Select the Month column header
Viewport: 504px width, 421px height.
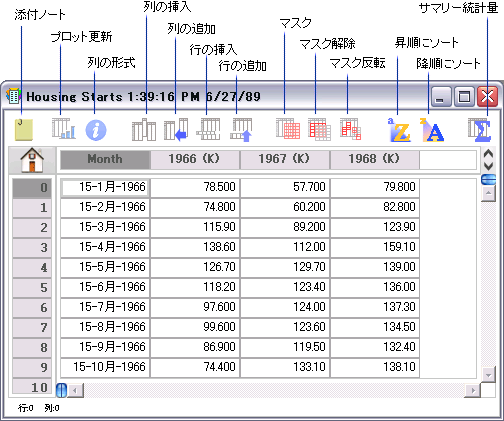(105, 159)
